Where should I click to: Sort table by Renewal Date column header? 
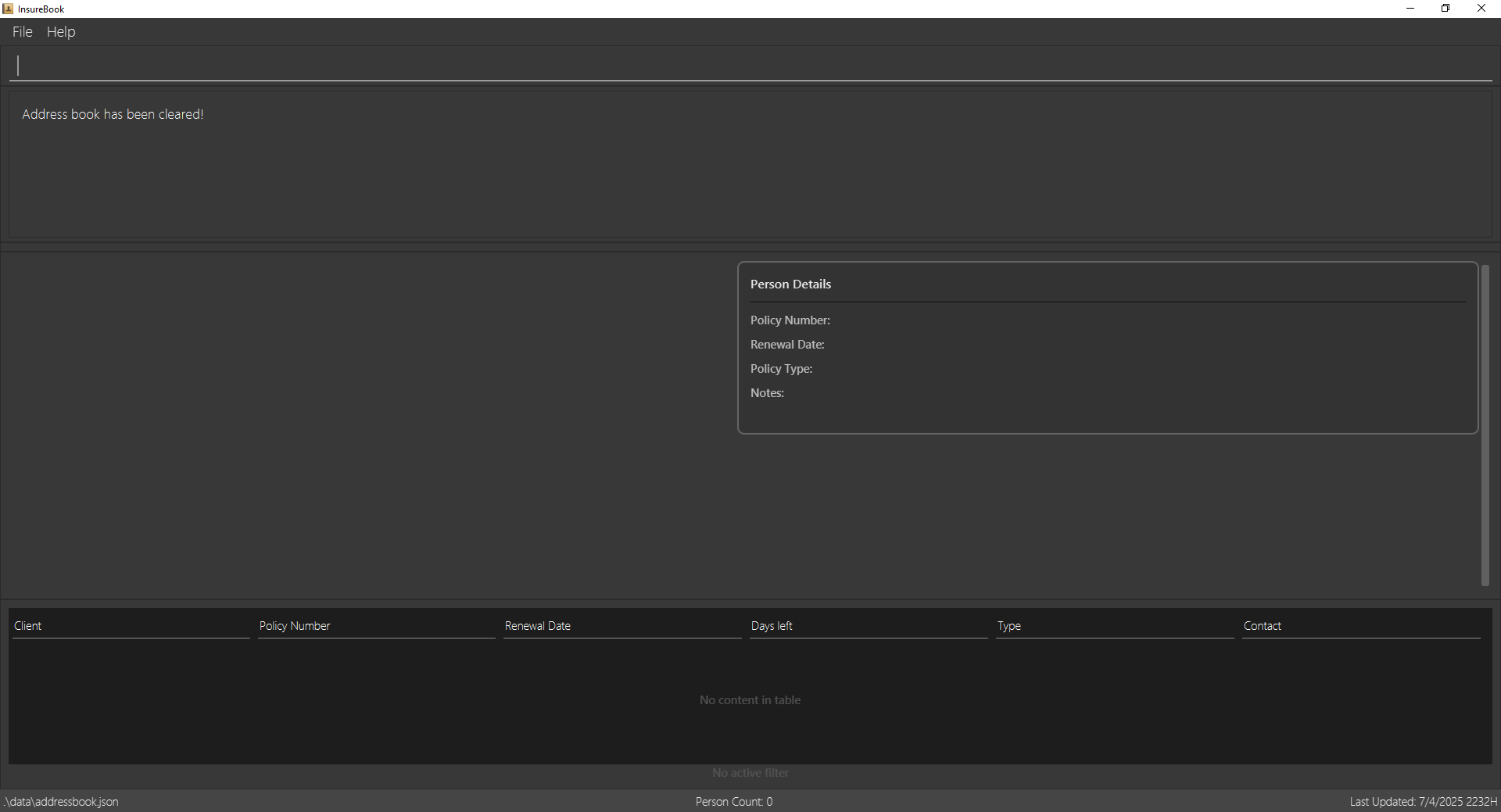pos(622,626)
